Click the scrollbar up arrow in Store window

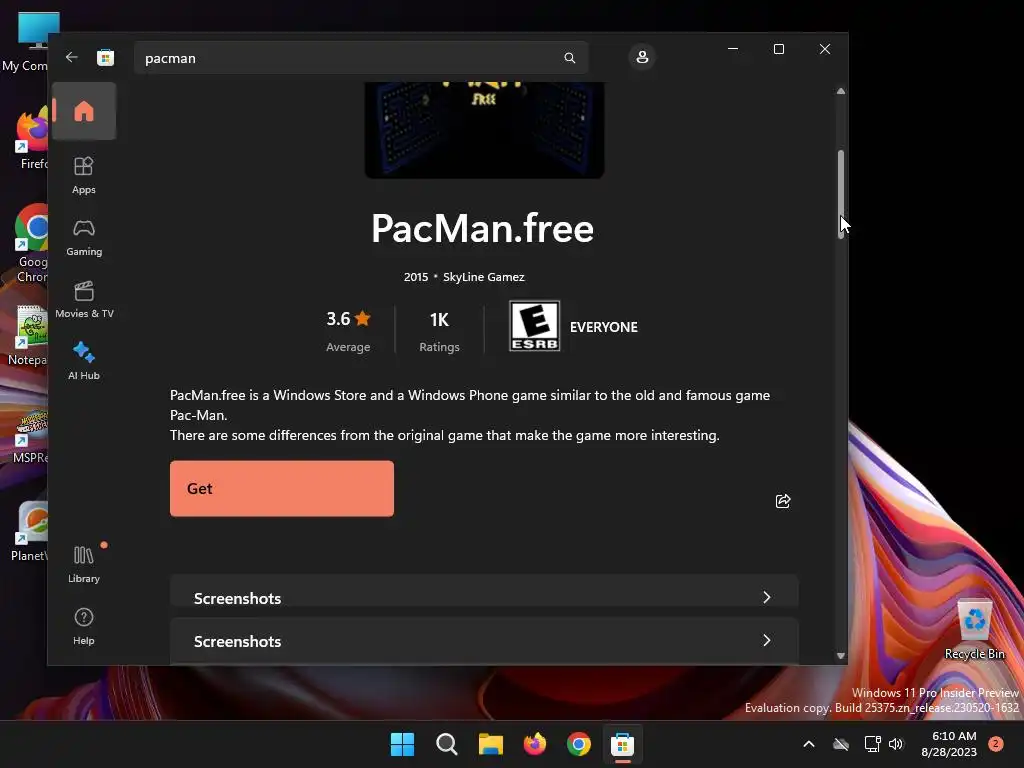point(840,91)
